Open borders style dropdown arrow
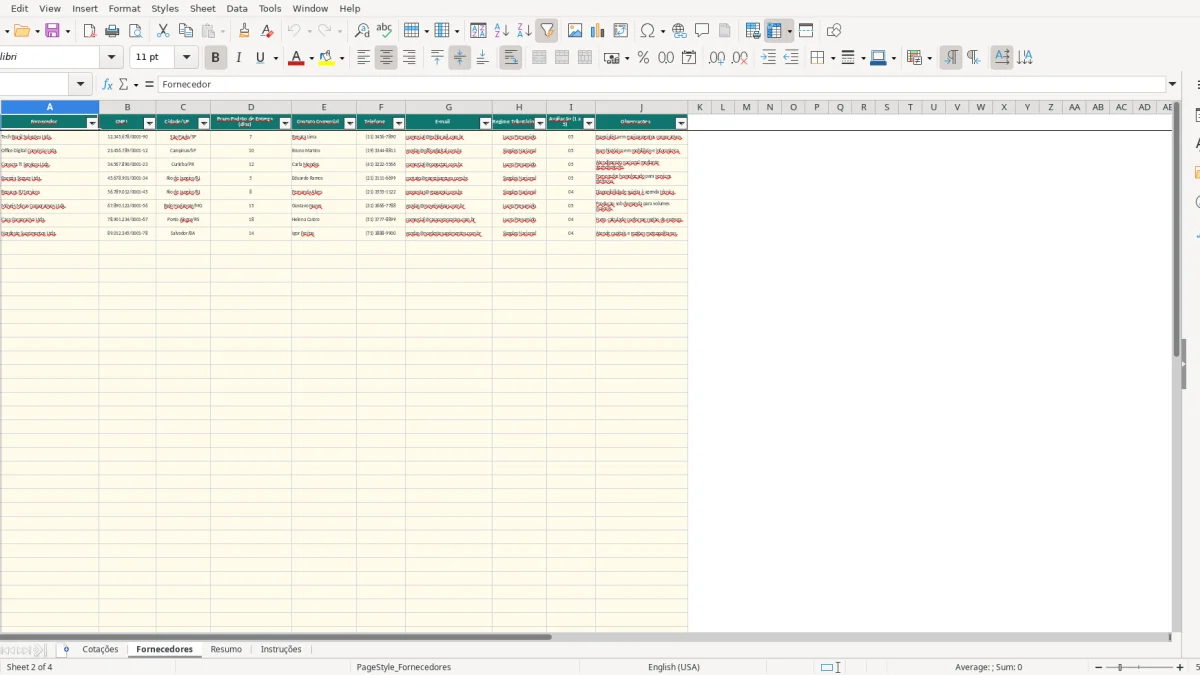The height and width of the screenshot is (675, 1200). point(832,58)
